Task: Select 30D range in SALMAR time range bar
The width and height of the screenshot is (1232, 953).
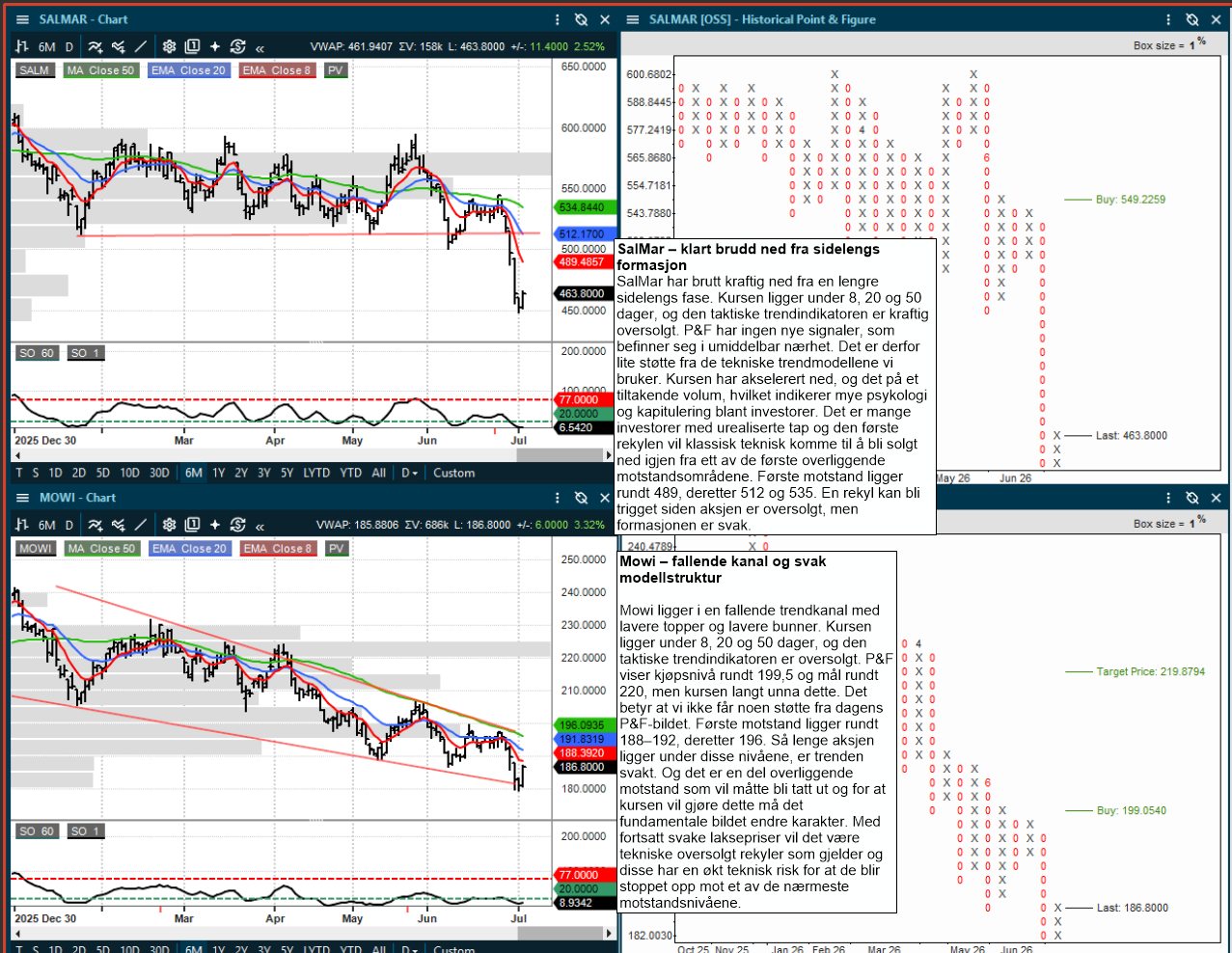Action: pos(159,473)
